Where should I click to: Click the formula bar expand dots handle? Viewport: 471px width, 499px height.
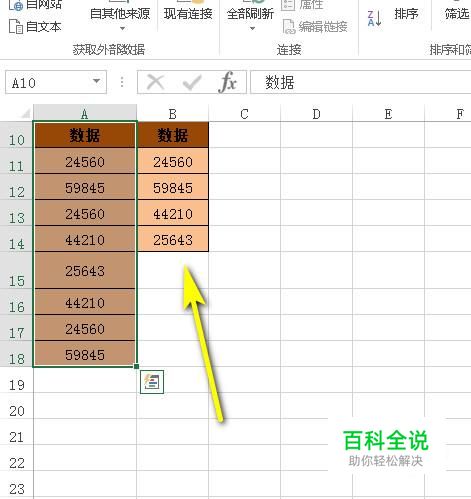coord(122,82)
